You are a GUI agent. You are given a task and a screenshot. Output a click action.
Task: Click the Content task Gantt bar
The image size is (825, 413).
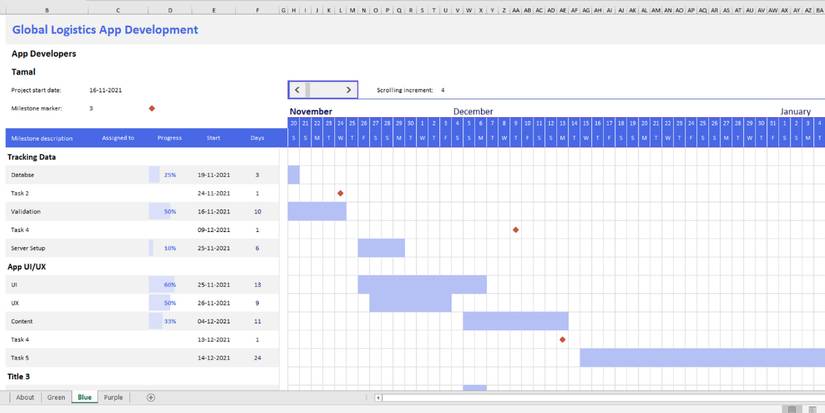[x=516, y=321]
